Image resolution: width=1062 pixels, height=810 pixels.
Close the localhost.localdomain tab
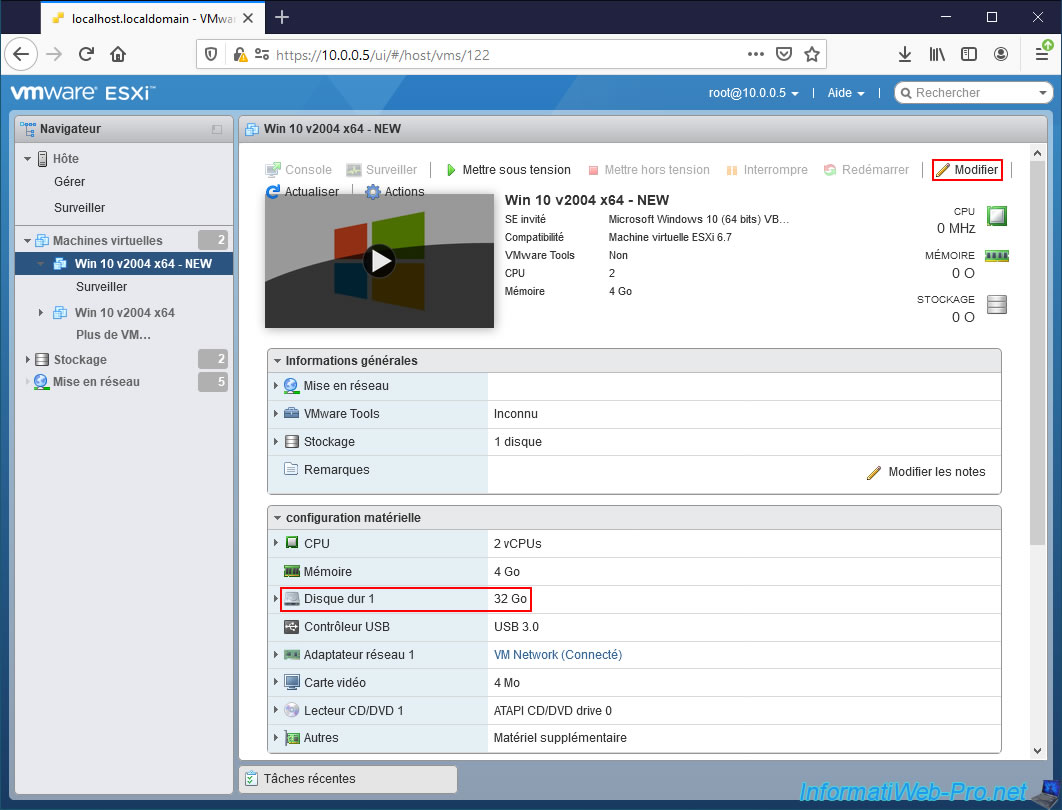pos(248,18)
